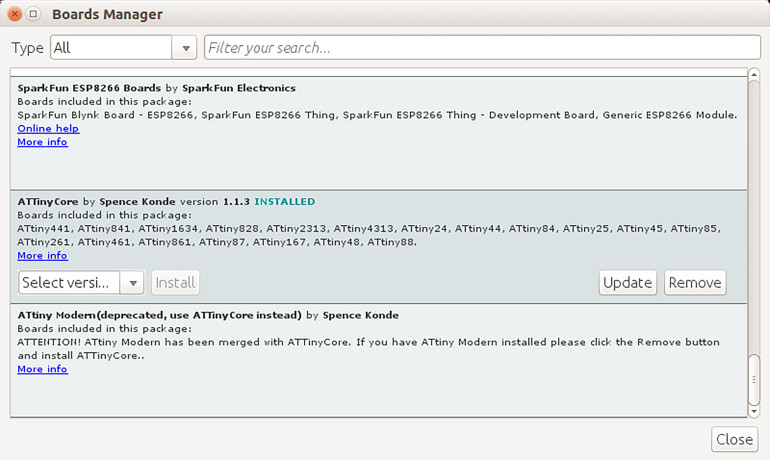The image size is (770, 460).
Task: Click the Select version dropdown arrow
Action: tap(133, 283)
